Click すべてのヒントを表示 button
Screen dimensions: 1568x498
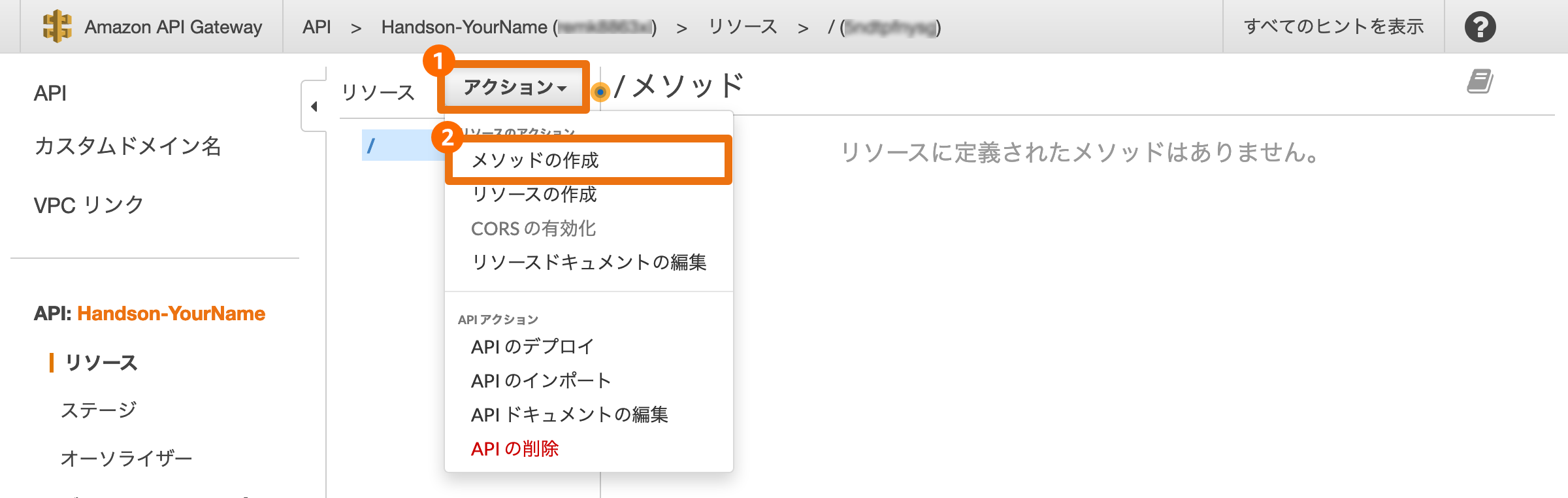click(1333, 27)
